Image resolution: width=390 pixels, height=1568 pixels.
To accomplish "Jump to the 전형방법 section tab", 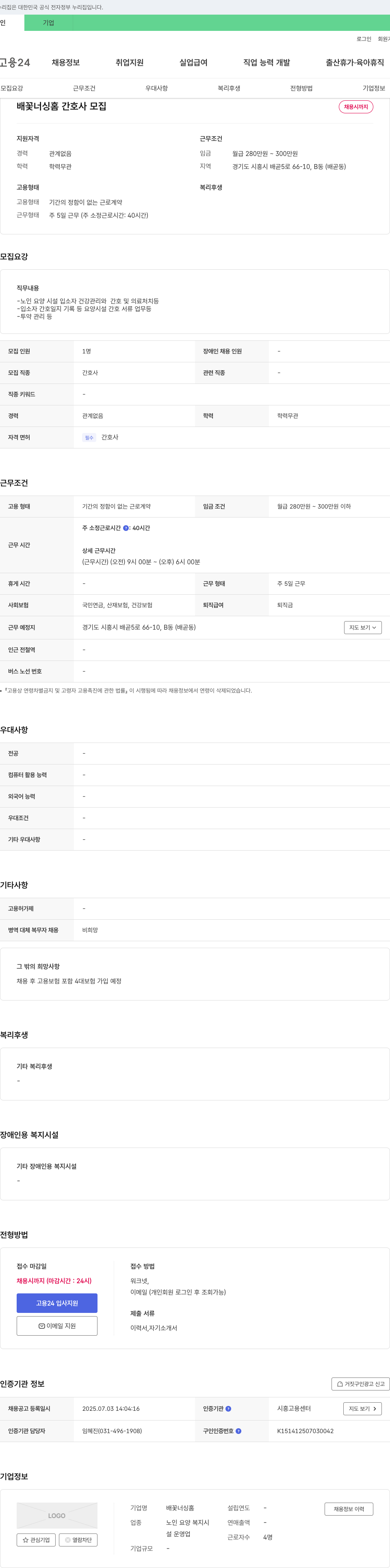I will point(301,88).
